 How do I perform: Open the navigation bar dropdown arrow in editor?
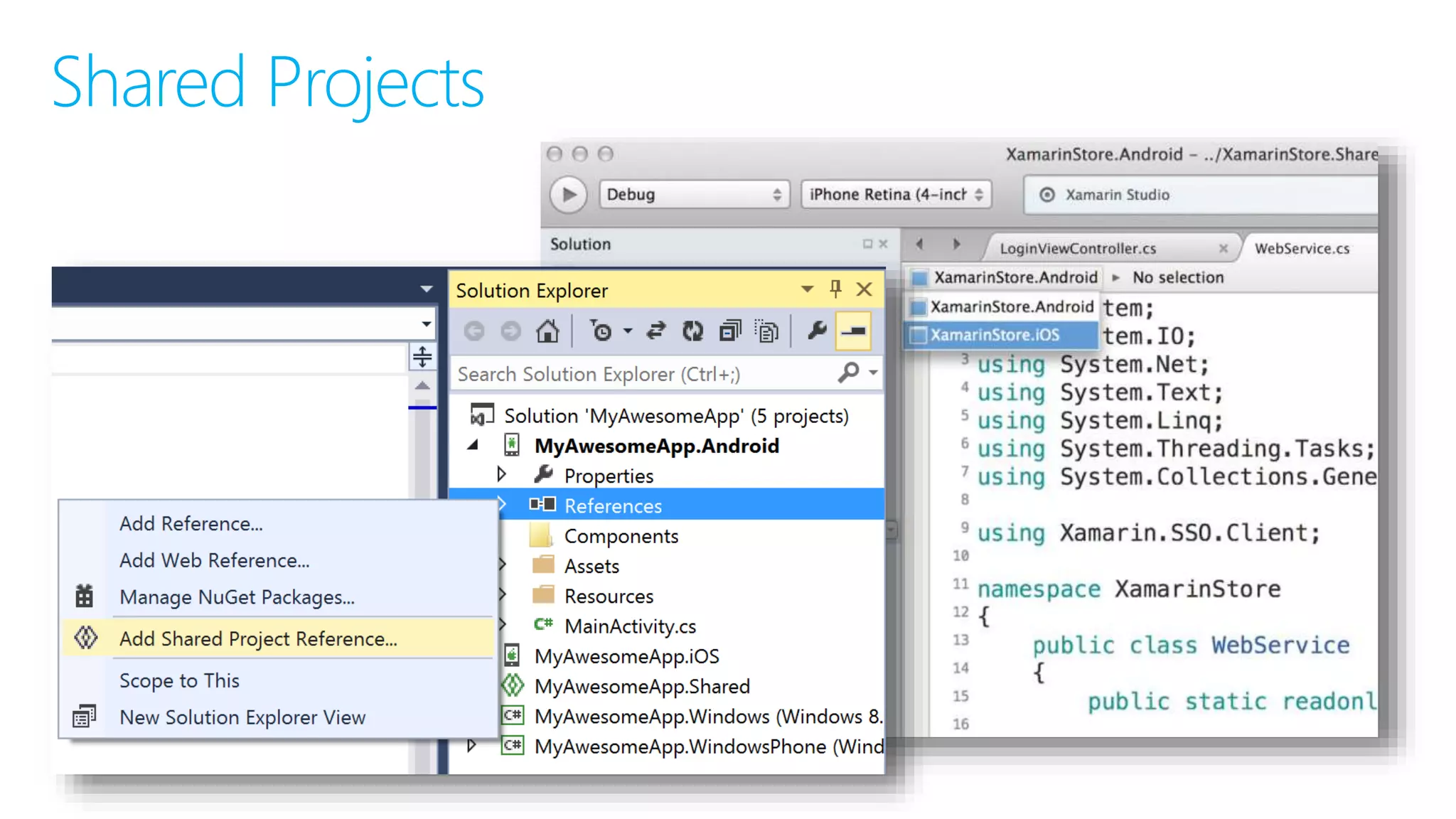tap(427, 323)
